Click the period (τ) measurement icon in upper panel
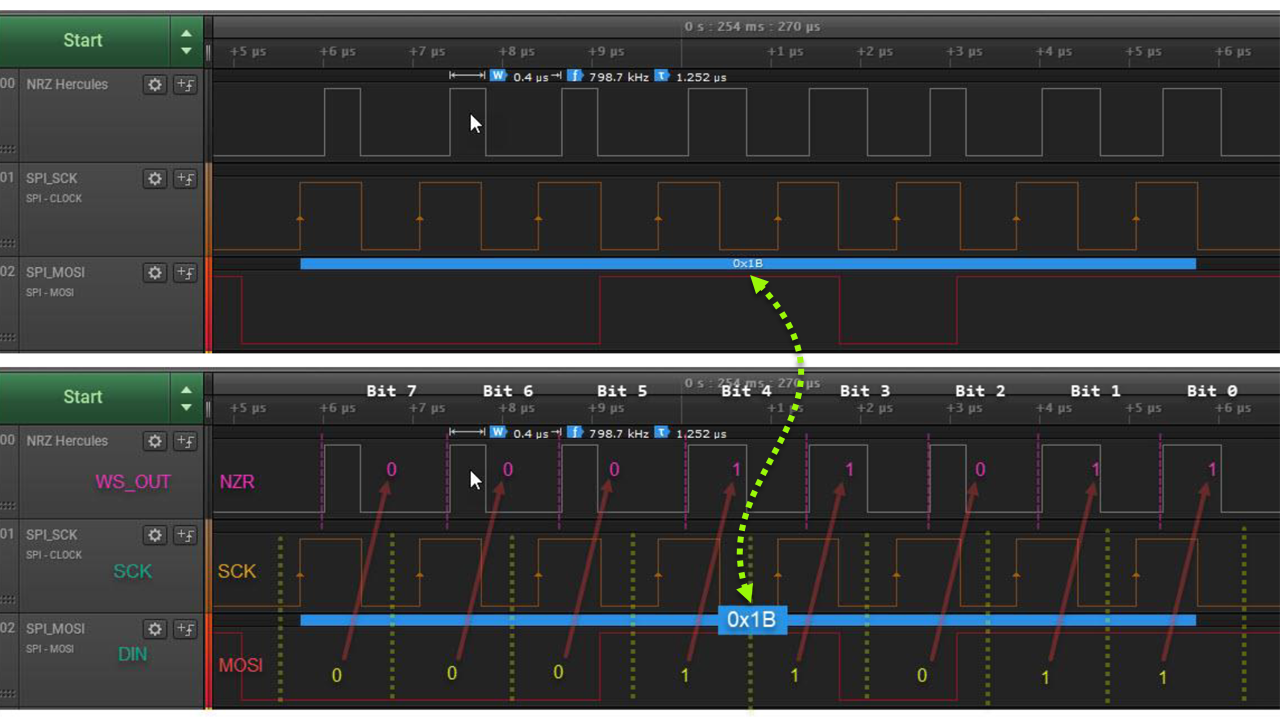 pos(662,76)
